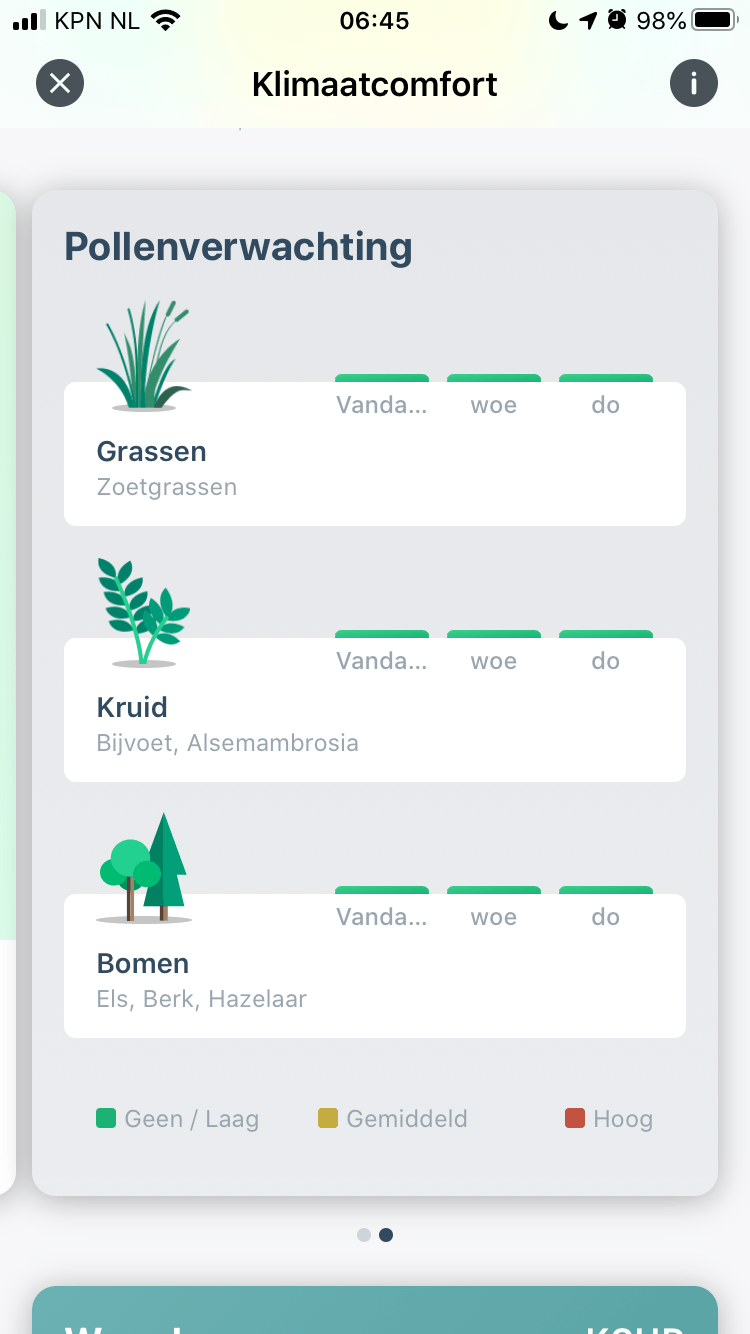The image size is (750, 1334).
Task: Select Bomen Thursday pollen bar
Action: coord(606,892)
